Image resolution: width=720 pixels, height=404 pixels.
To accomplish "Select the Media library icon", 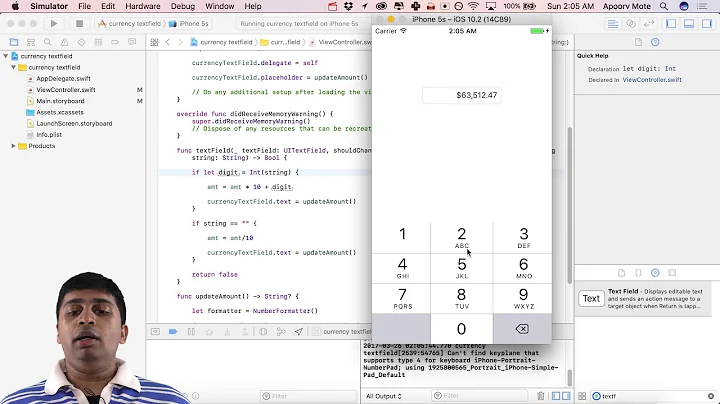I will tap(672, 273).
